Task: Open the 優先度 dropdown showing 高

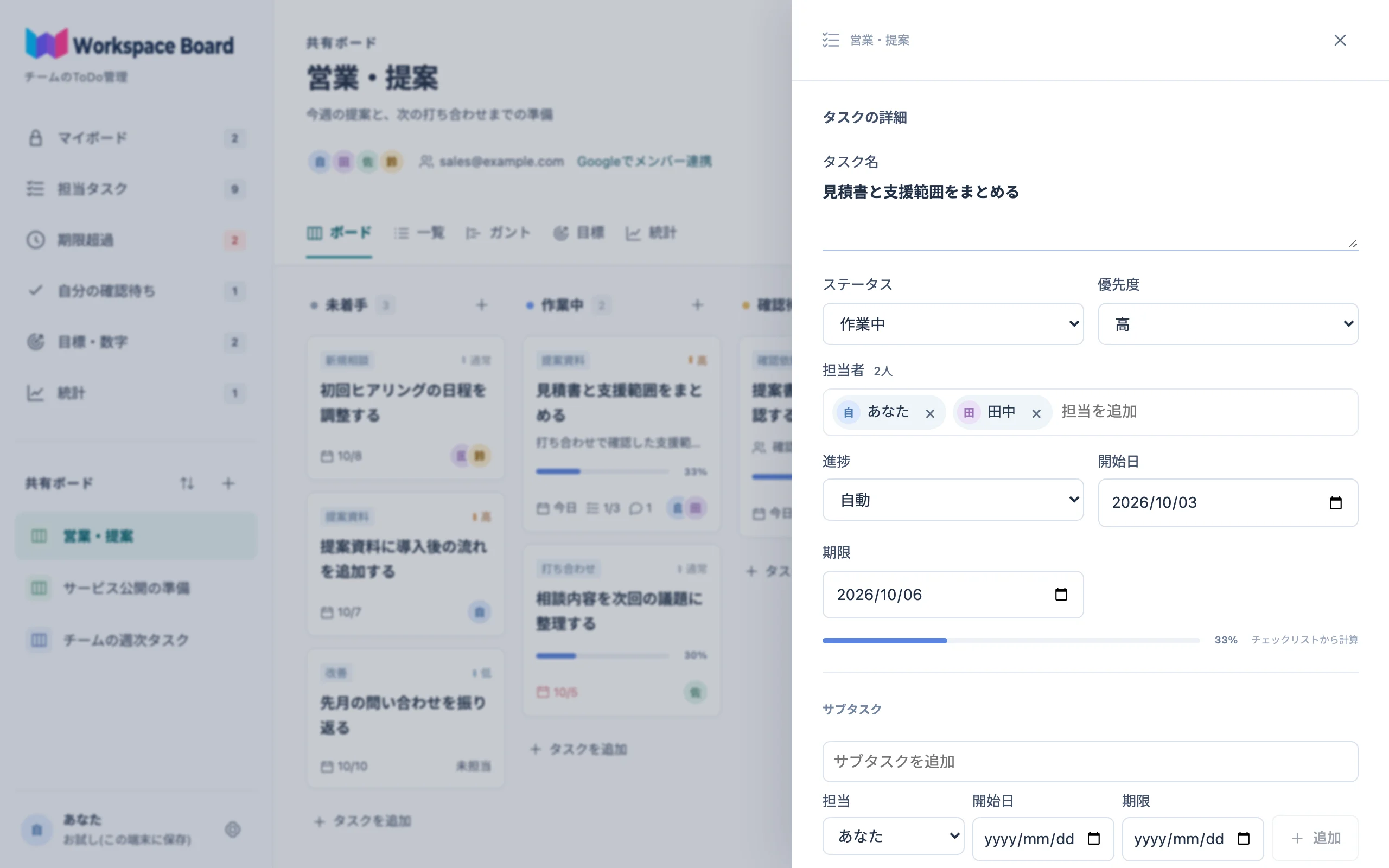Action: [1228, 324]
